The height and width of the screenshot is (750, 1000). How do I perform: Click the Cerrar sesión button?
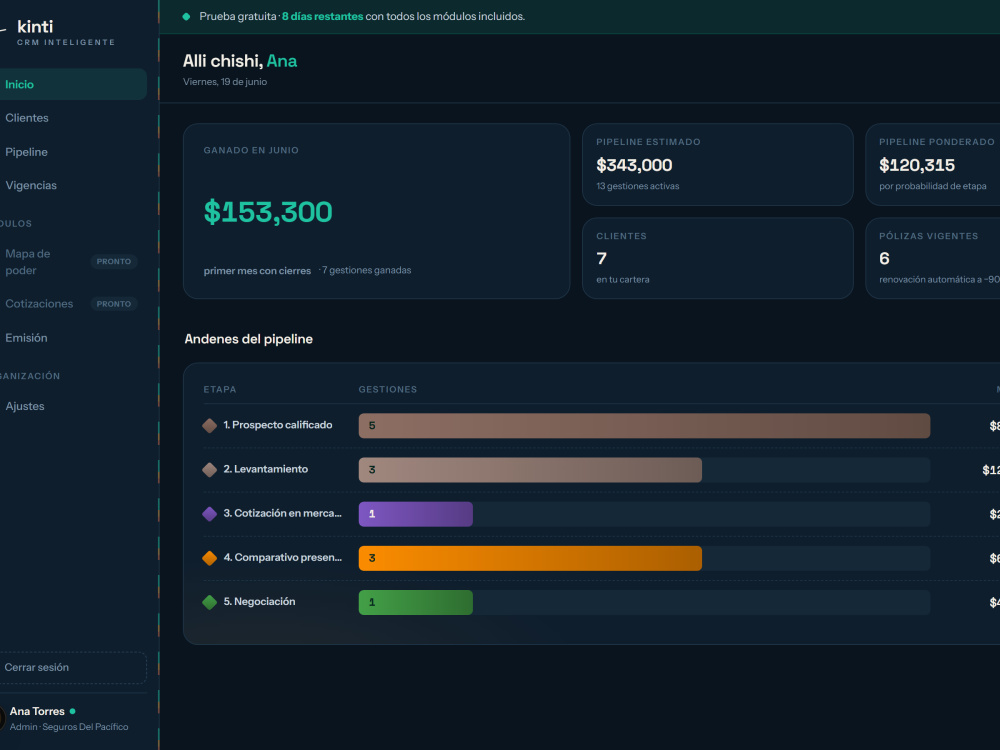tap(72, 667)
